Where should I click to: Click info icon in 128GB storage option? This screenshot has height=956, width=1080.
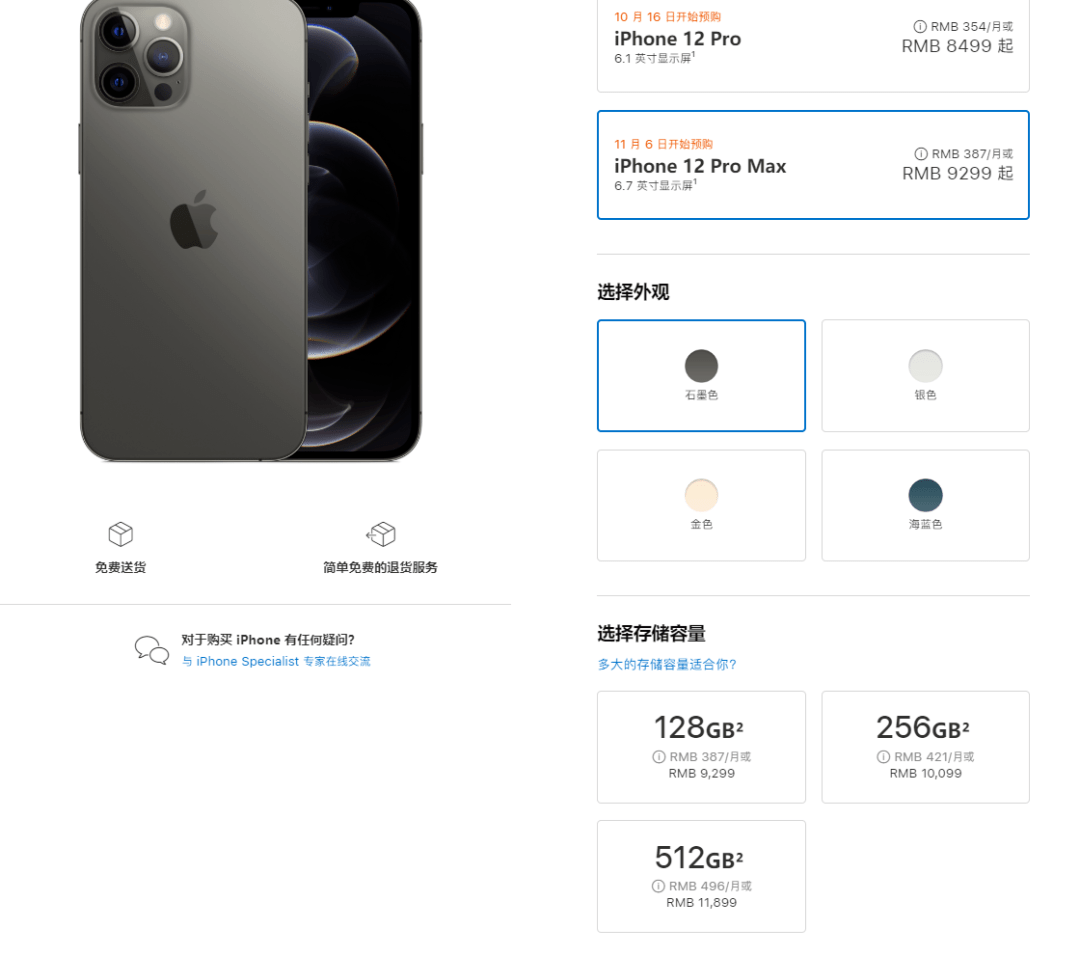click(x=659, y=757)
